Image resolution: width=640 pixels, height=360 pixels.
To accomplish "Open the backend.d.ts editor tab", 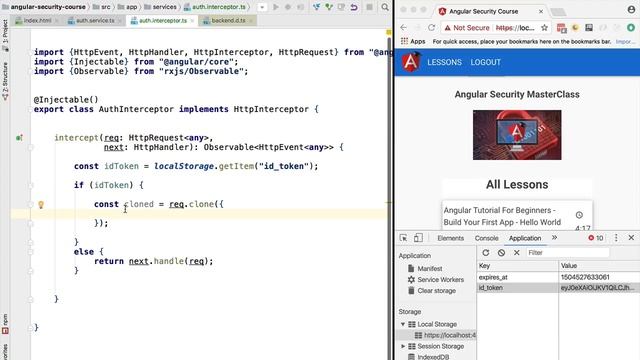I will tap(228, 20).
